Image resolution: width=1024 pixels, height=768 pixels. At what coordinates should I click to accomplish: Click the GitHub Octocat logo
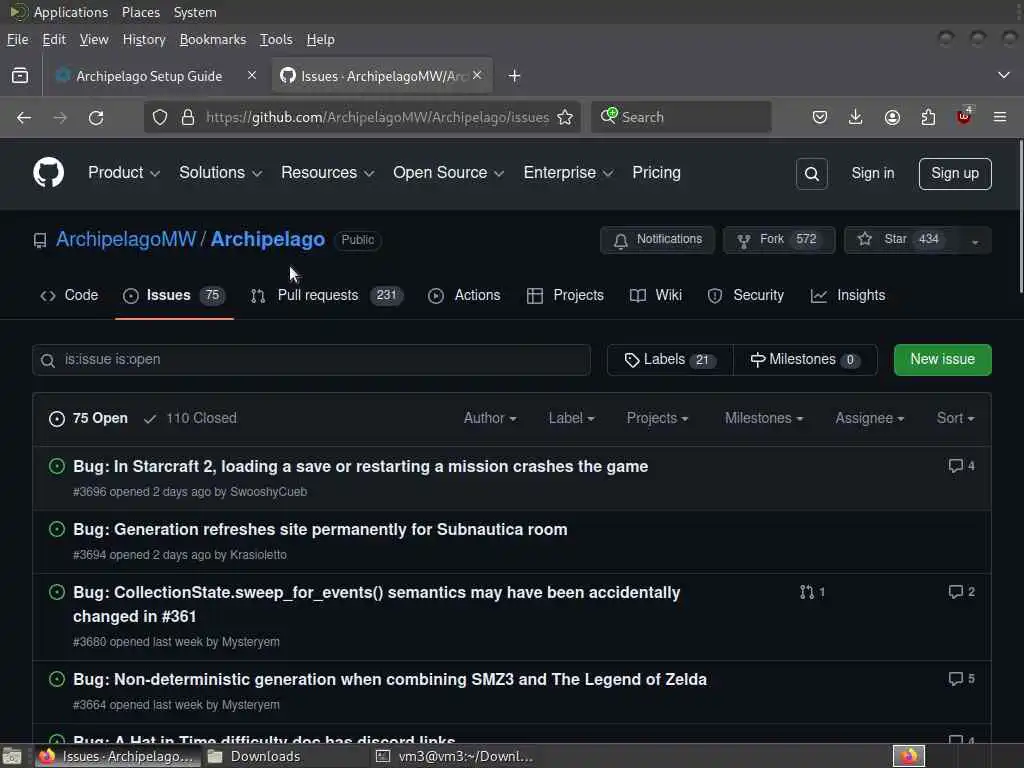coord(48,173)
